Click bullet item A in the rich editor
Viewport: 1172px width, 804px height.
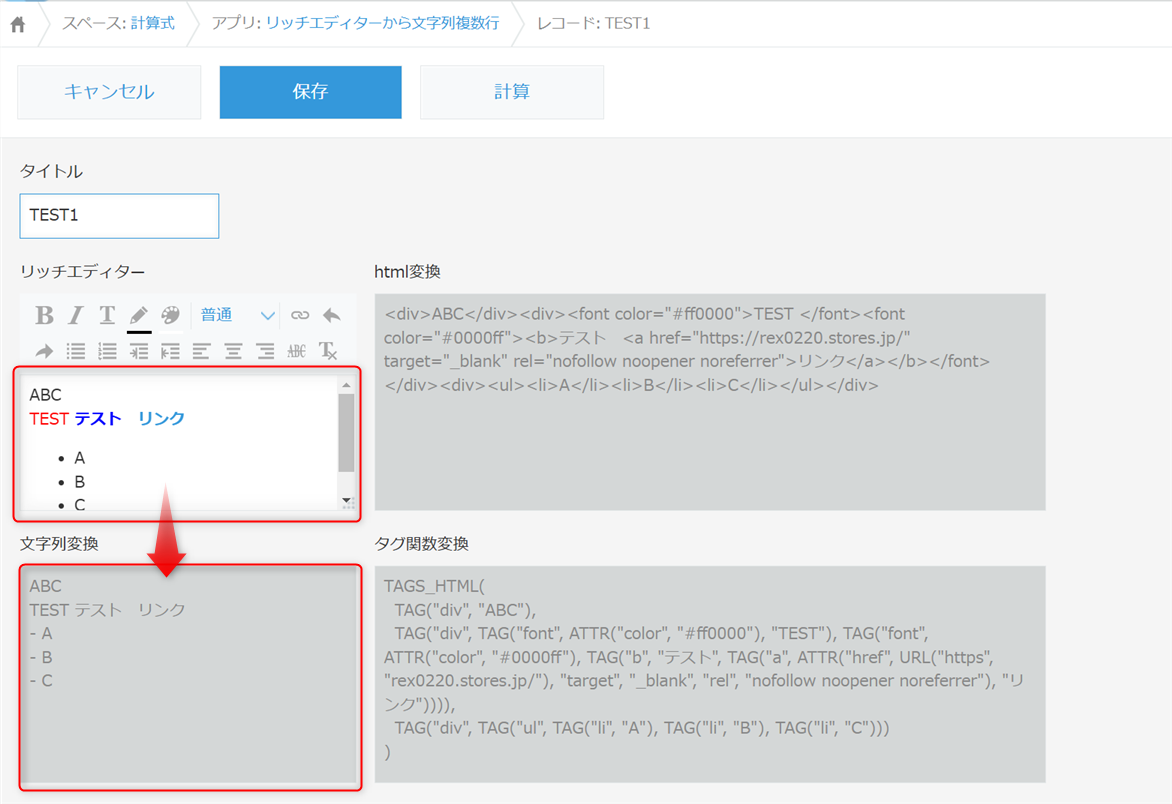point(80,458)
